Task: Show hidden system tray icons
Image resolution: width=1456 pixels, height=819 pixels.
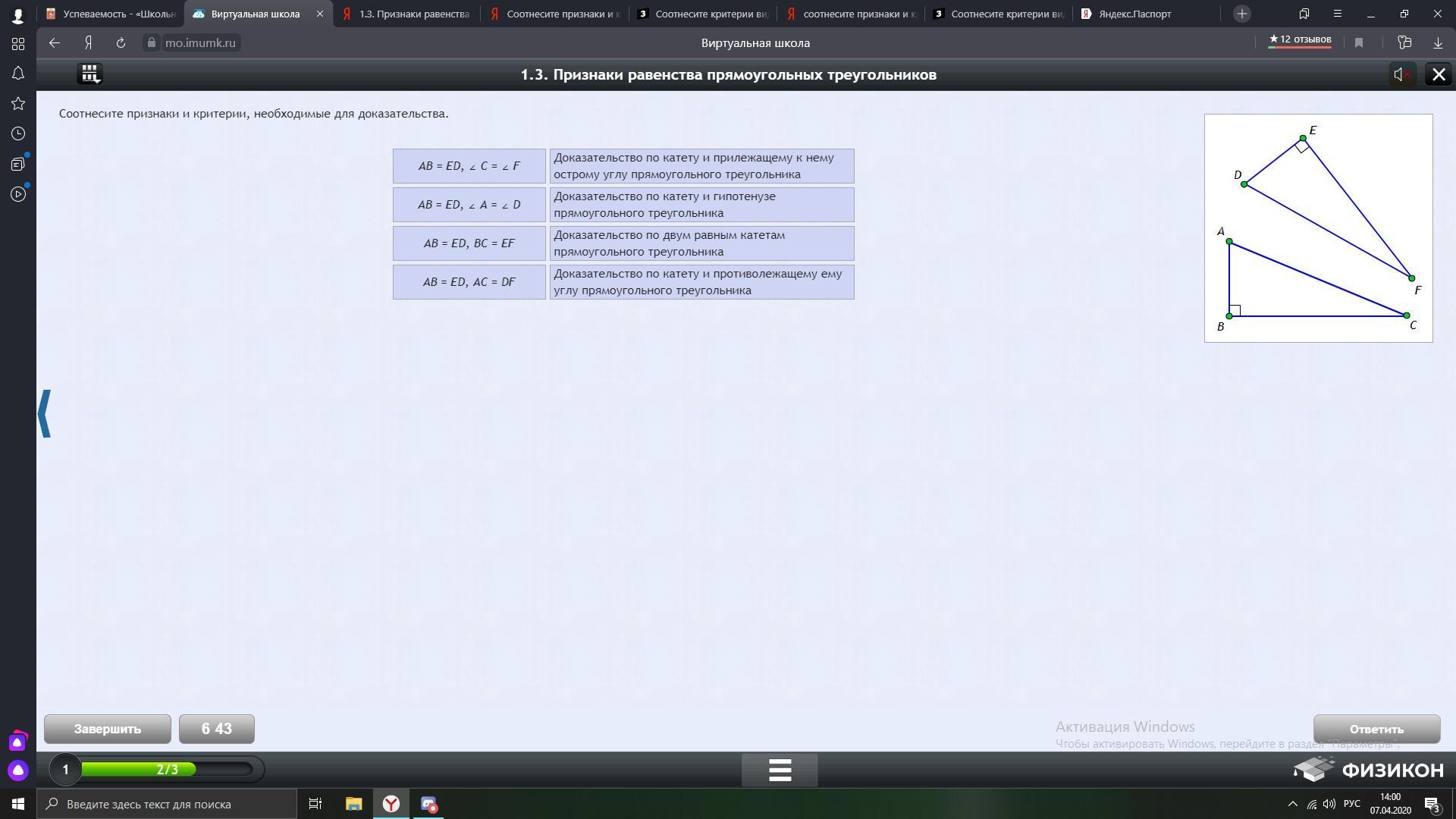Action: pyautogui.click(x=1293, y=804)
